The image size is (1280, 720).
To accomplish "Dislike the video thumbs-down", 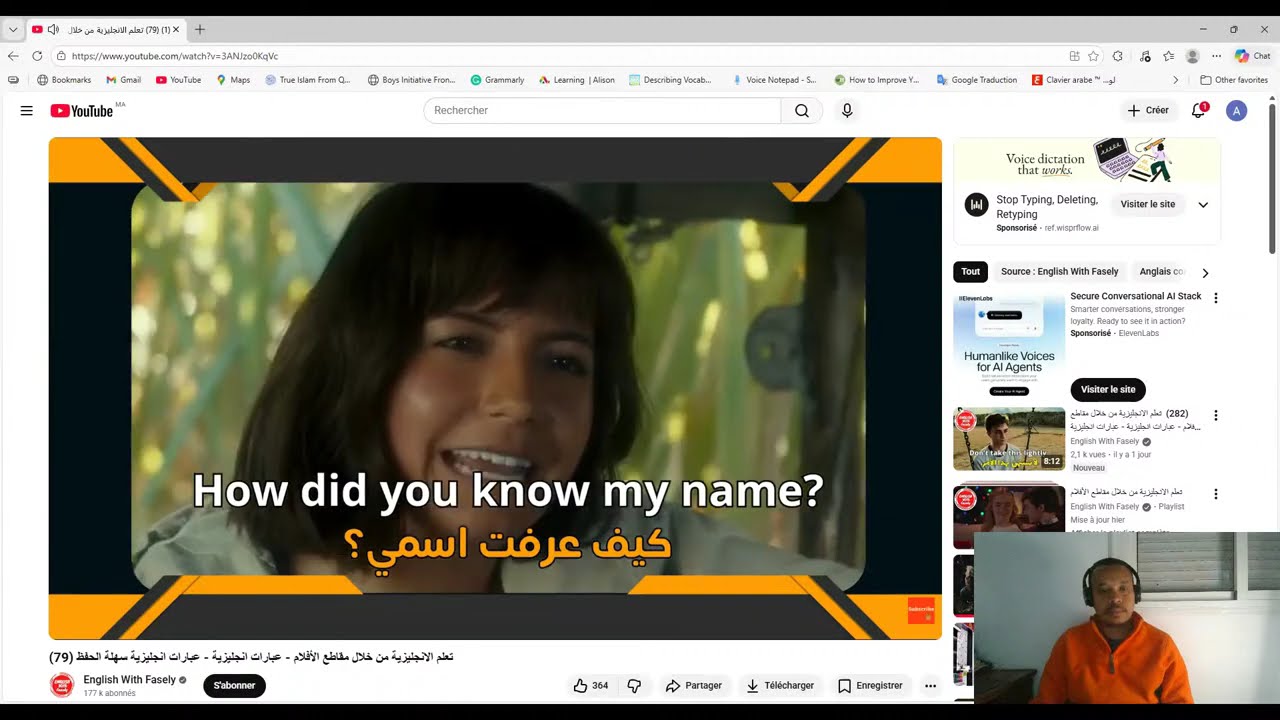I will tap(634, 685).
